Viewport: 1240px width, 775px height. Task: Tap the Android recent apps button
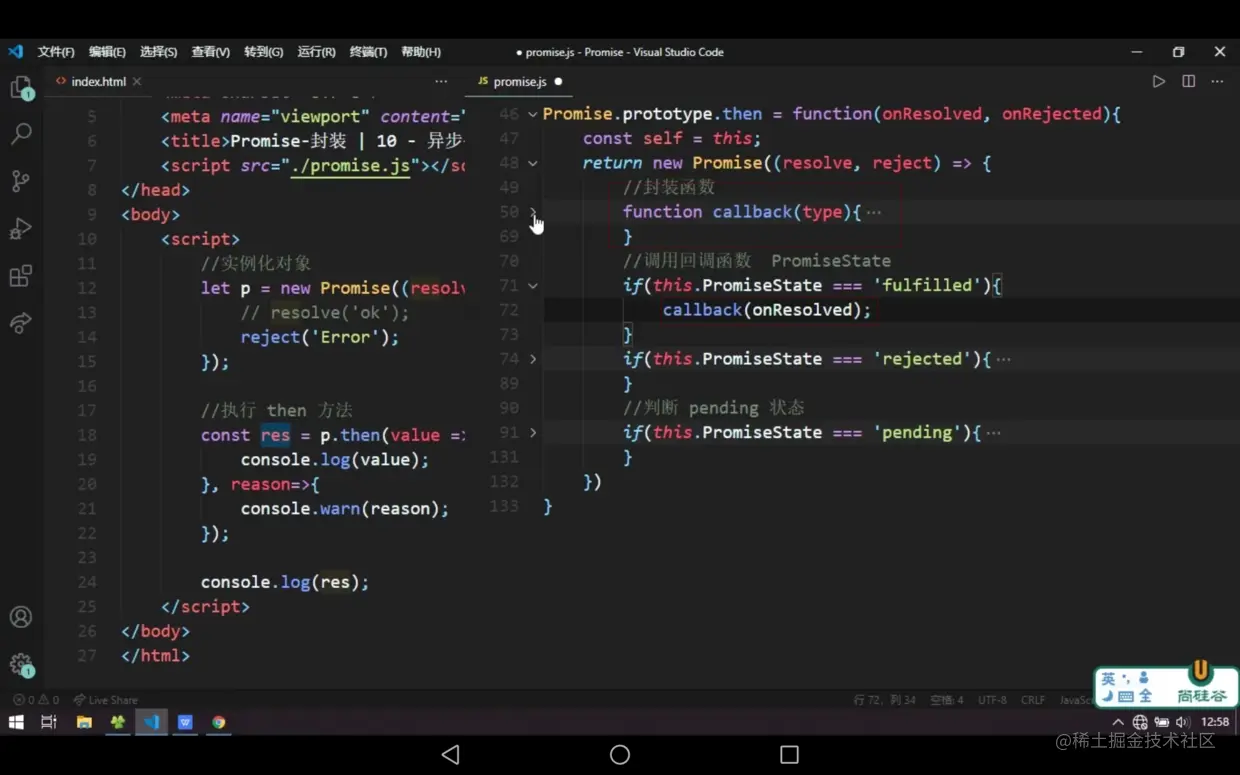click(789, 754)
